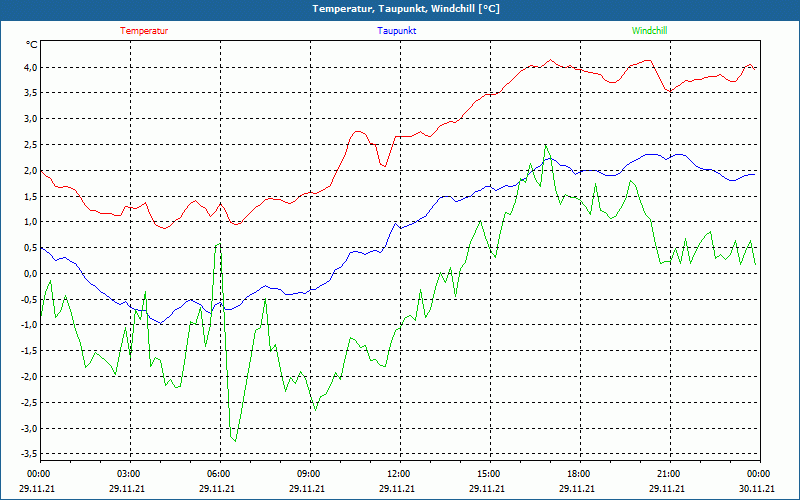Click the '09:00' time axis label
Screen dimensions: 800x500
click(x=307, y=474)
